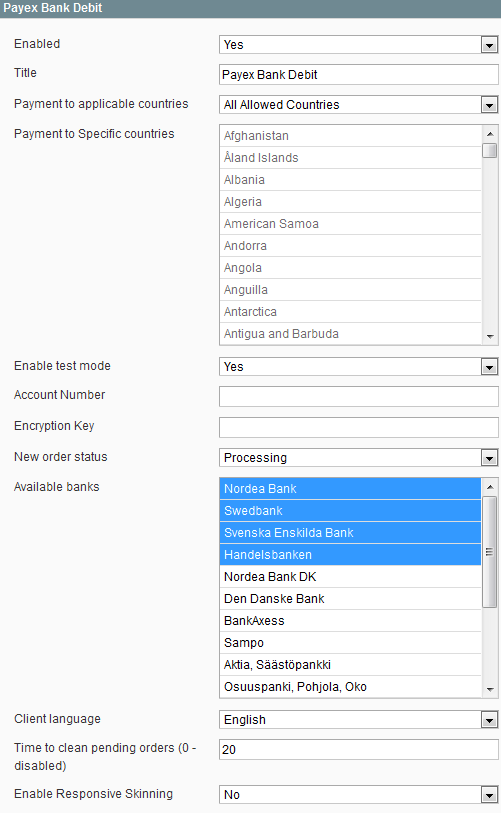Open the Enabled dropdown

pos(358,45)
